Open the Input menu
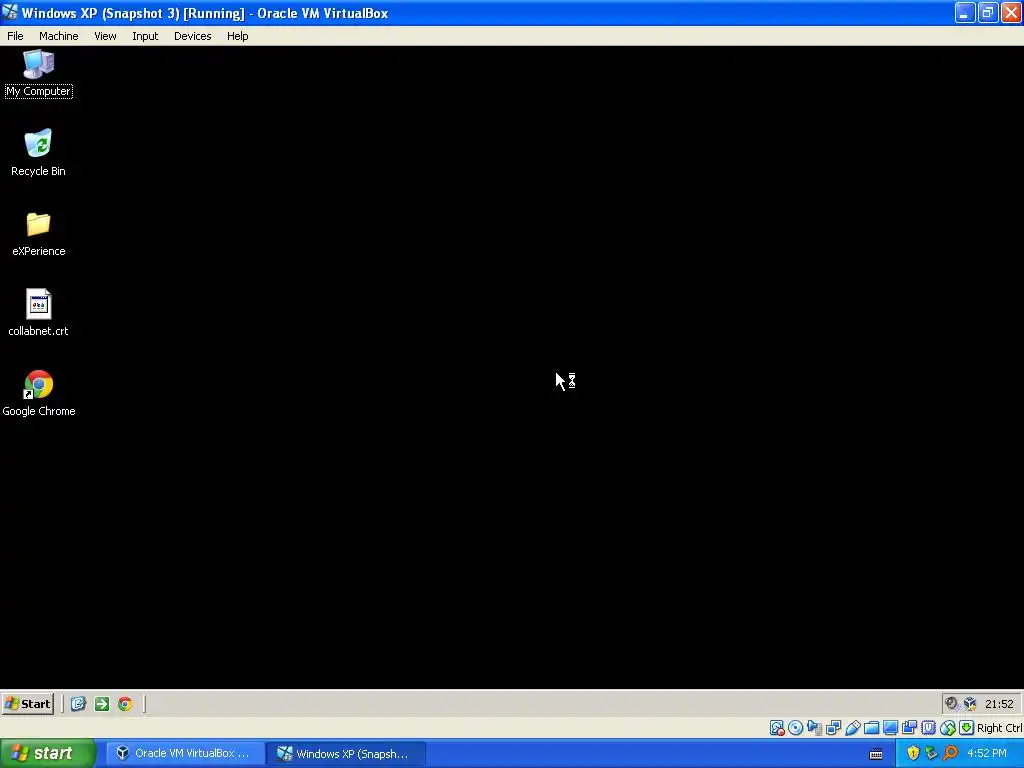The image size is (1024, 768). point(145,36)
